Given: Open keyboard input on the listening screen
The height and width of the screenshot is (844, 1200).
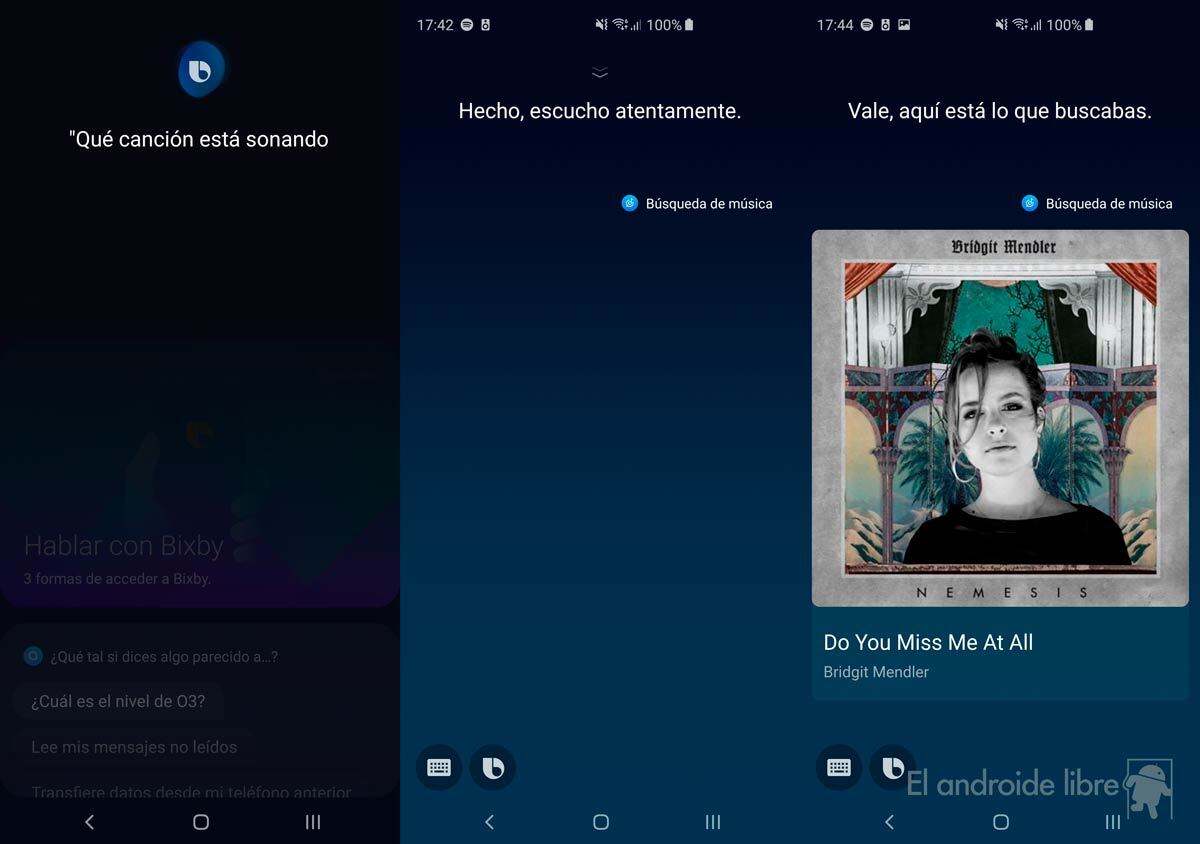Looking at the screenshot, I should (438, 768).
